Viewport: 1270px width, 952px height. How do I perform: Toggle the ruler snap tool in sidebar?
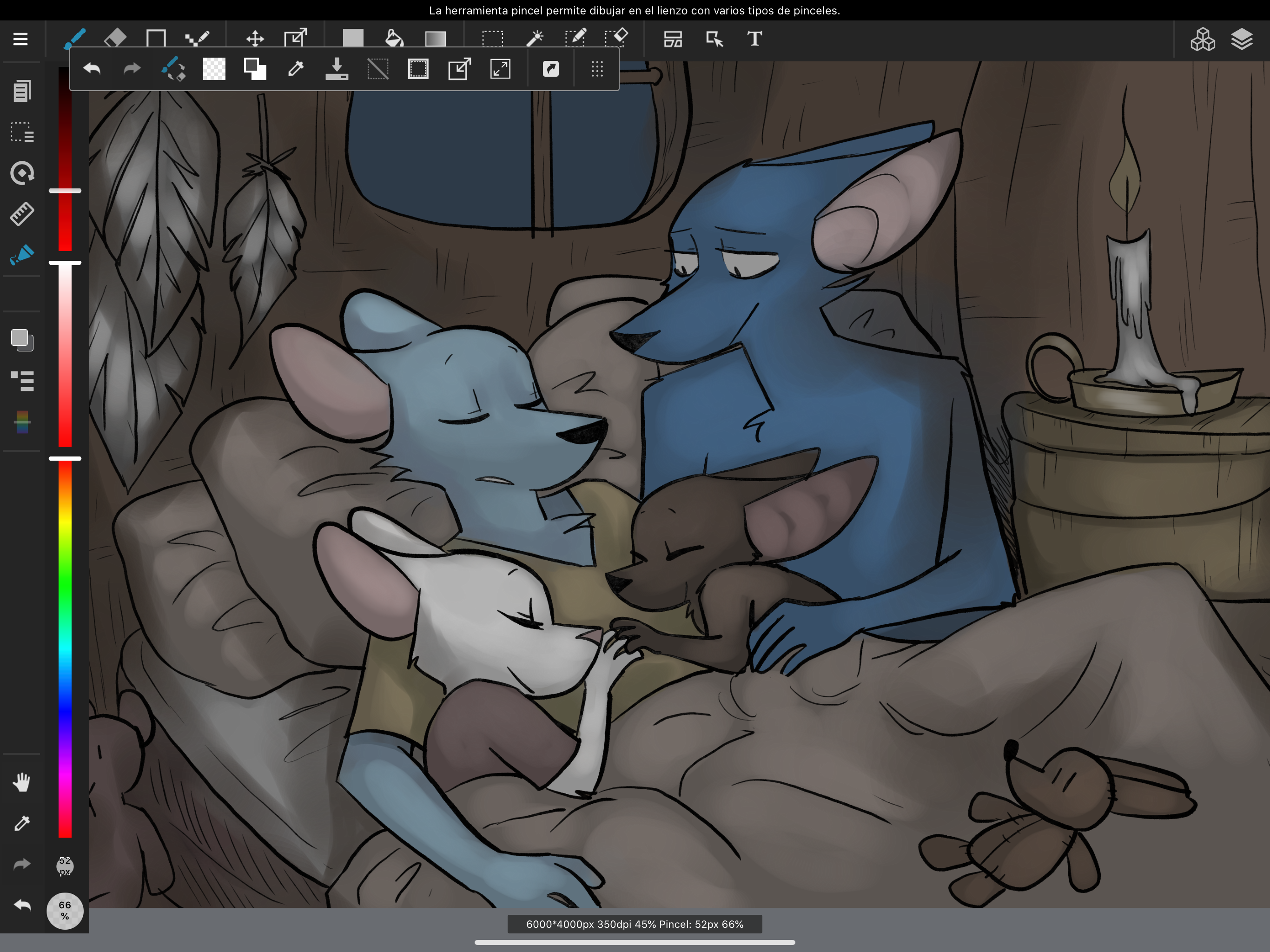click(22, 214)
